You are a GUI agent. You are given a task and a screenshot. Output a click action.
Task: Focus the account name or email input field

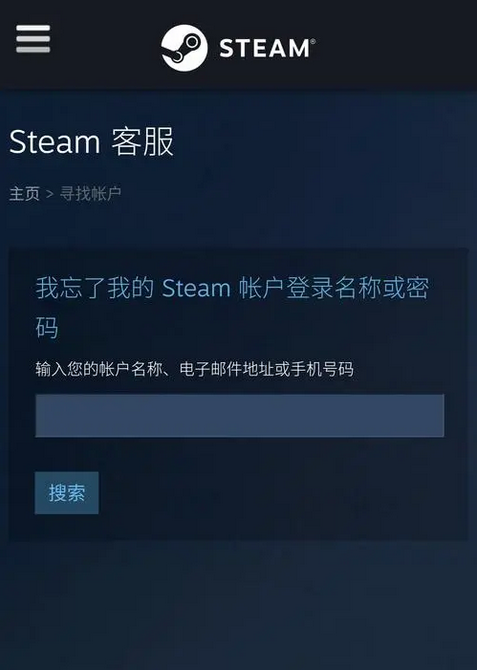pos(240,416)
